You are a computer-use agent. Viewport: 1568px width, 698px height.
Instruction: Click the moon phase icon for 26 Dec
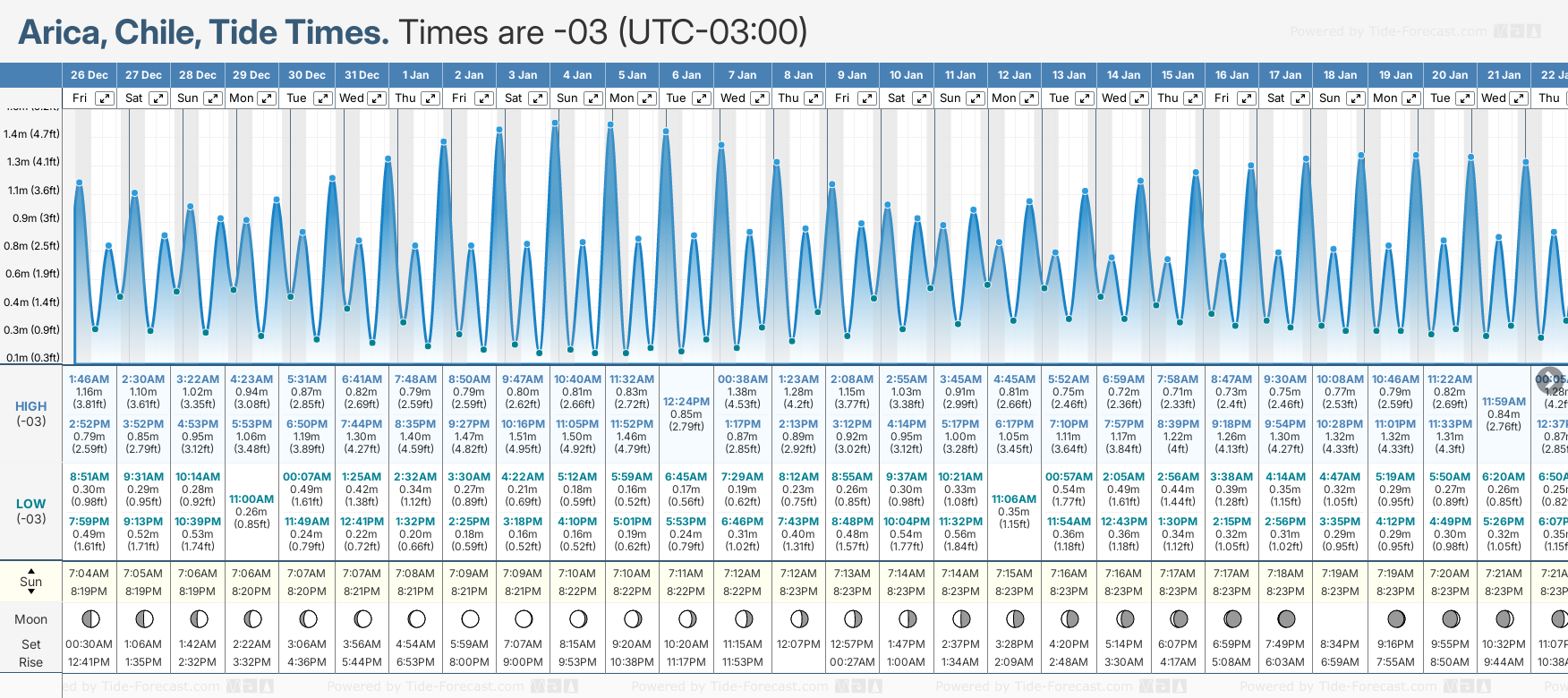point(90,618)
